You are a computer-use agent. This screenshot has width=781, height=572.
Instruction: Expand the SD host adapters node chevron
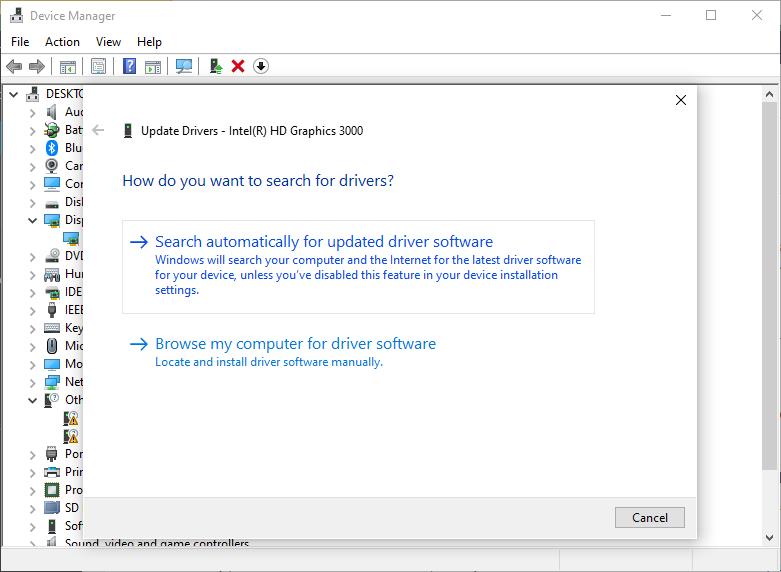[33, 508]
